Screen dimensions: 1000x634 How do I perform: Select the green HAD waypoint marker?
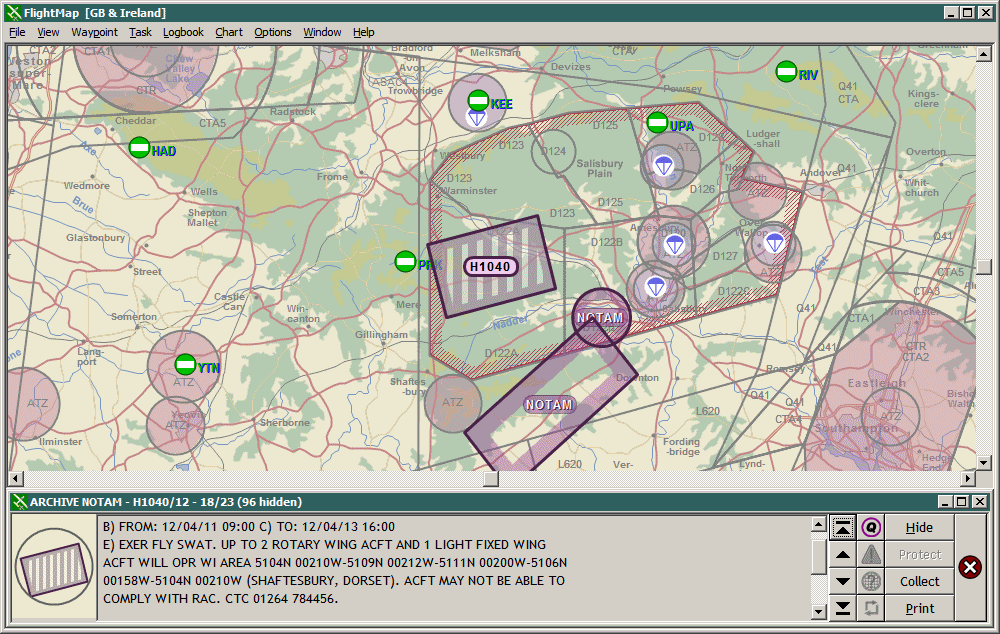pyautogui.click(x=140, y=150)
